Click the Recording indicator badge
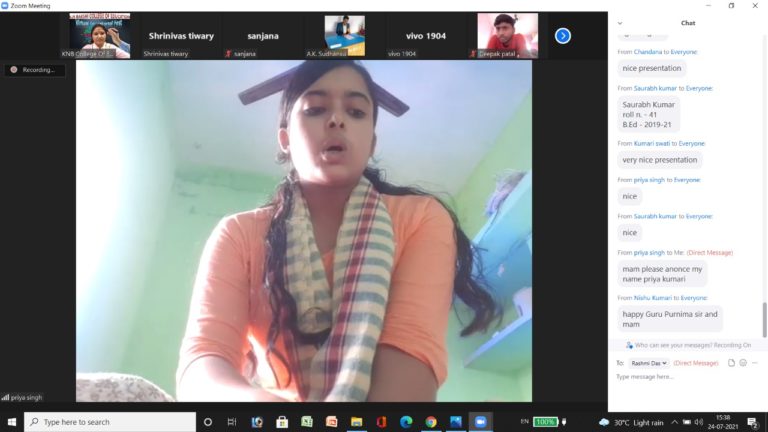This screenshot has width=768, height=432. click(x=33, y=70)
